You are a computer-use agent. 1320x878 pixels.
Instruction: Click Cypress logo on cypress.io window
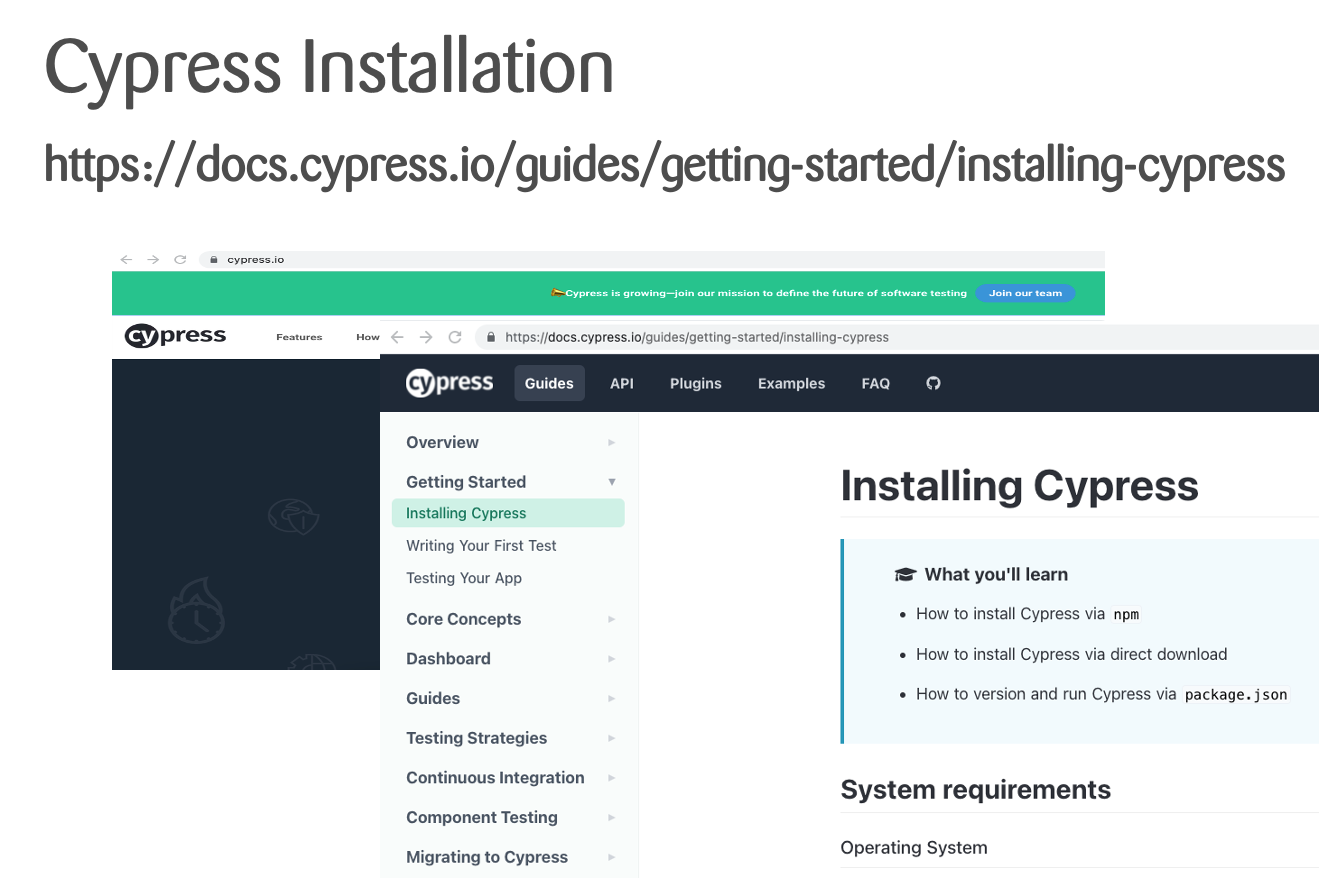coord(175,336)
